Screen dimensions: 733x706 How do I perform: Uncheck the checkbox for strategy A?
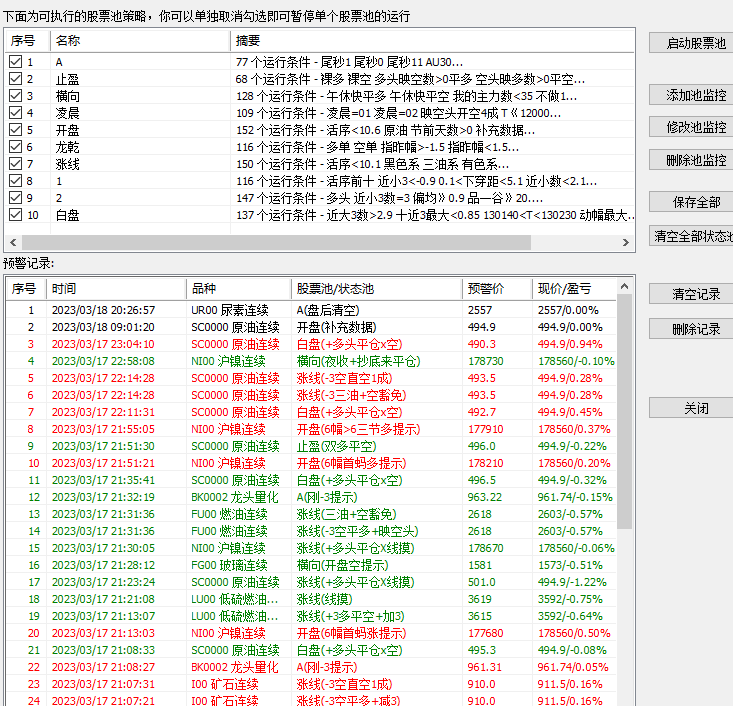pos(15,62)
